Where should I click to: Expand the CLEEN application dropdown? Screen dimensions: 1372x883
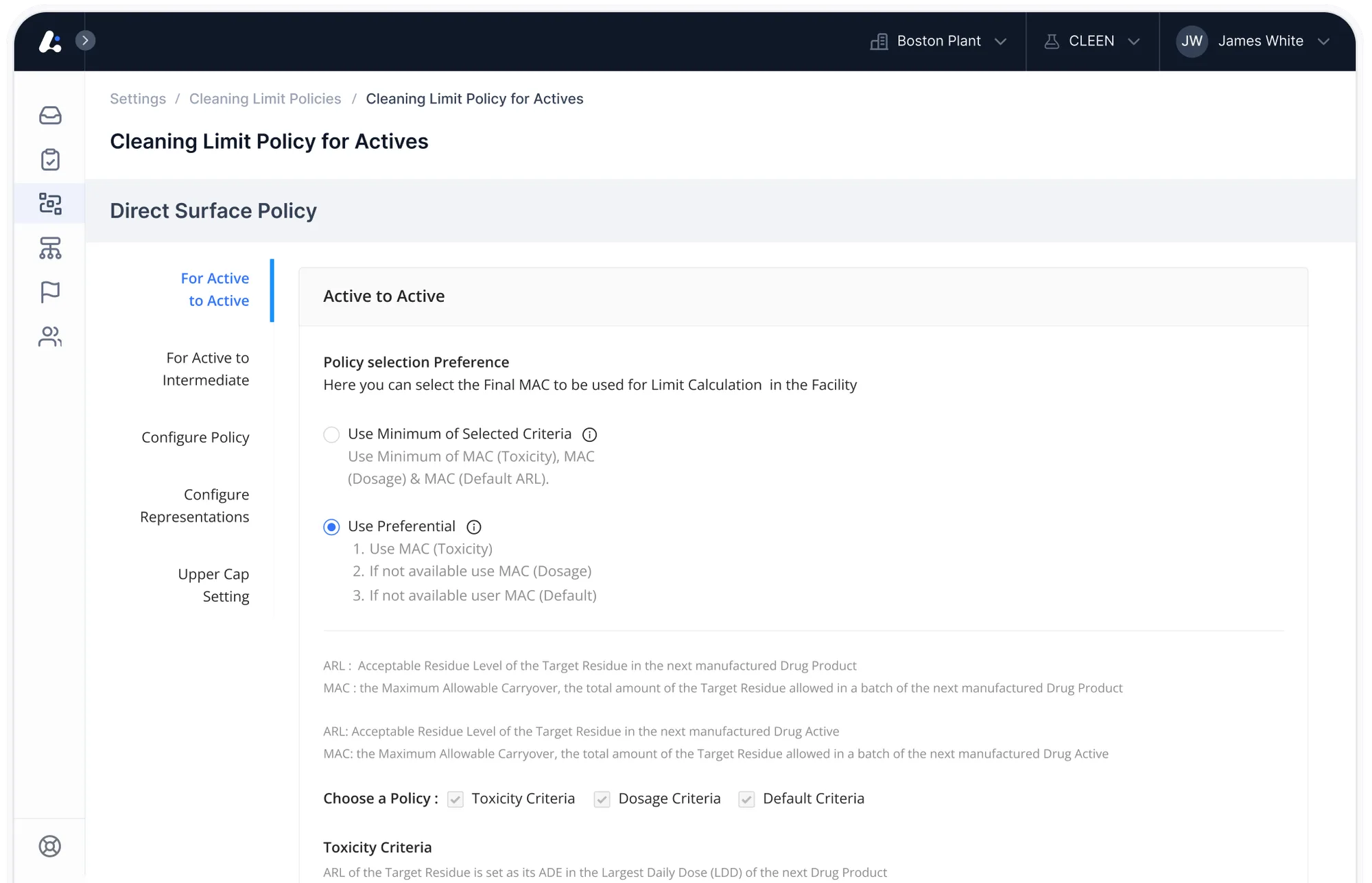point(1092,41)
